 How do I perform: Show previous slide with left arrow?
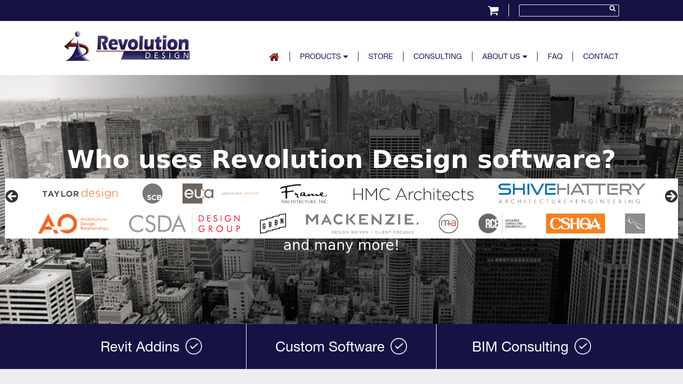pos(12,196)
